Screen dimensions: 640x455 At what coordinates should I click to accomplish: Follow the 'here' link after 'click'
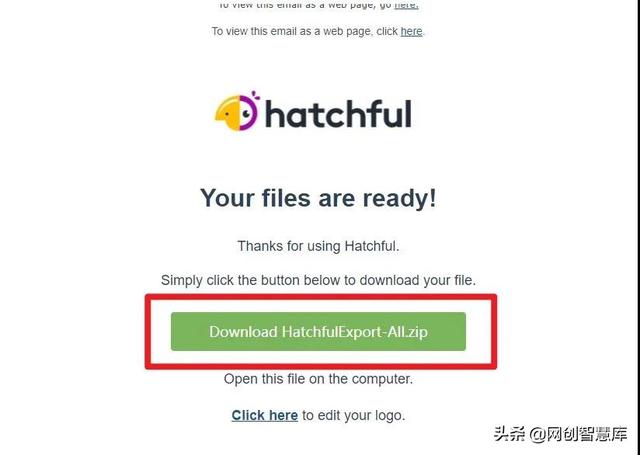[411, 31]
